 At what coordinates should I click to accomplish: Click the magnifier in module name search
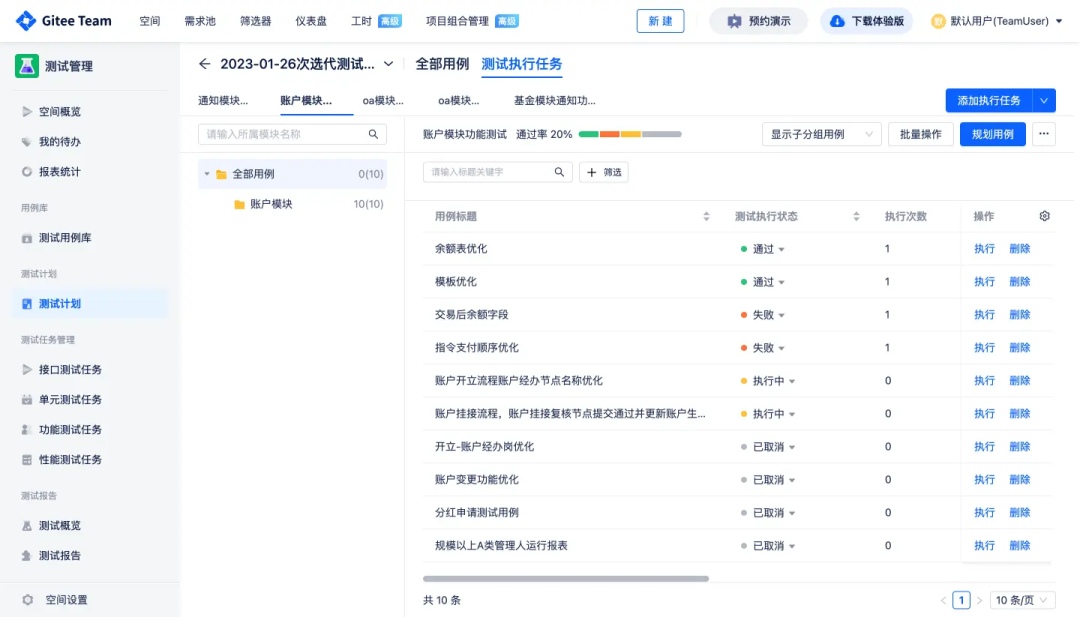tap(373, 134)
